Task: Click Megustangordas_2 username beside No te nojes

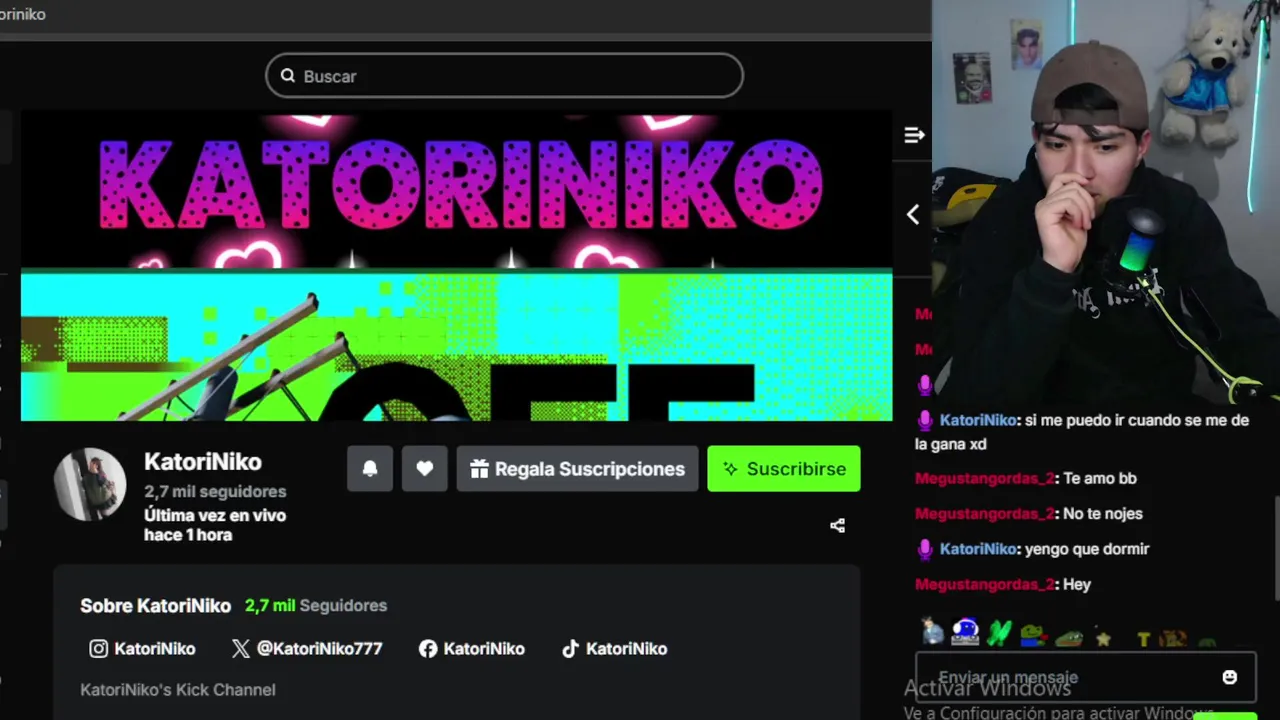Action: pos(985,514)
